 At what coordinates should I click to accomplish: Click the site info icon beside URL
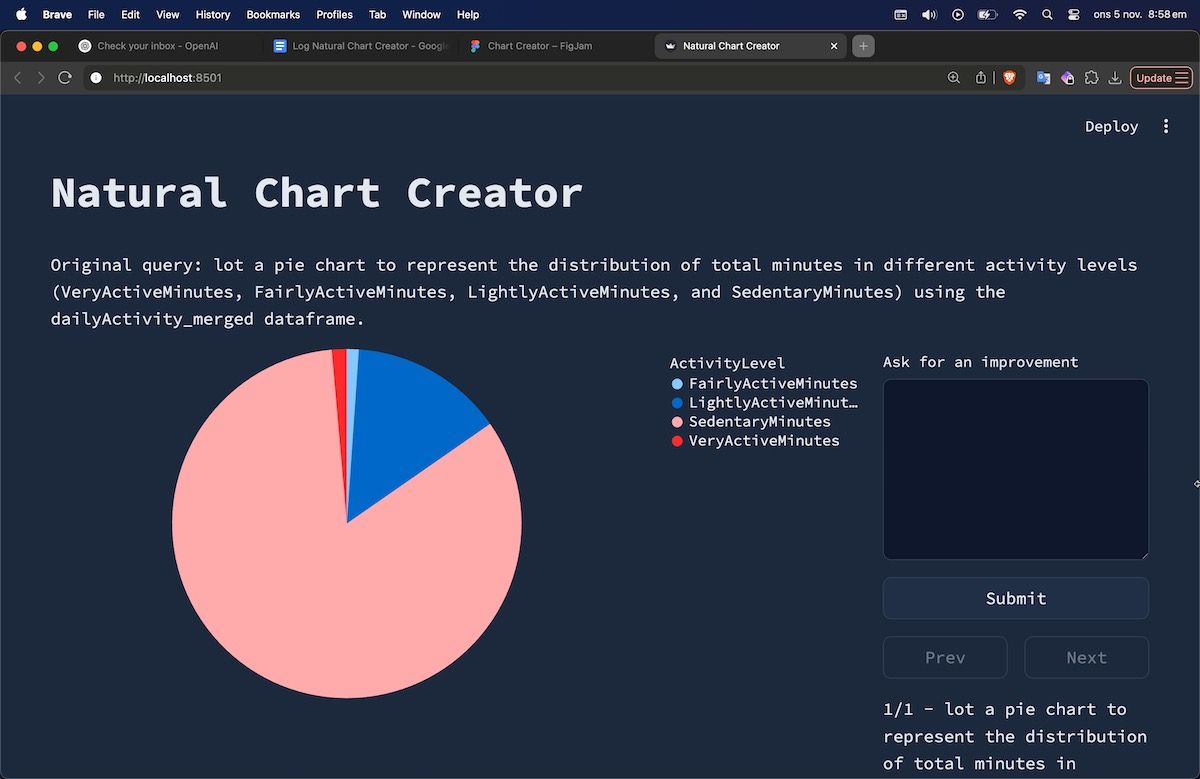(96, 77)
